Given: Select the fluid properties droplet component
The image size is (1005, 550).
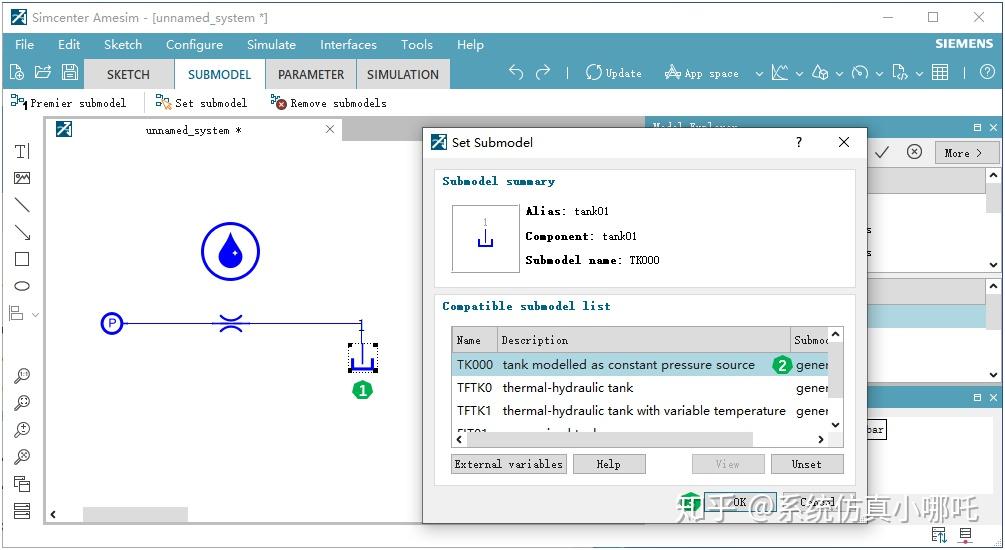Looking at the screenshot, I should click(x=230, y=251).
